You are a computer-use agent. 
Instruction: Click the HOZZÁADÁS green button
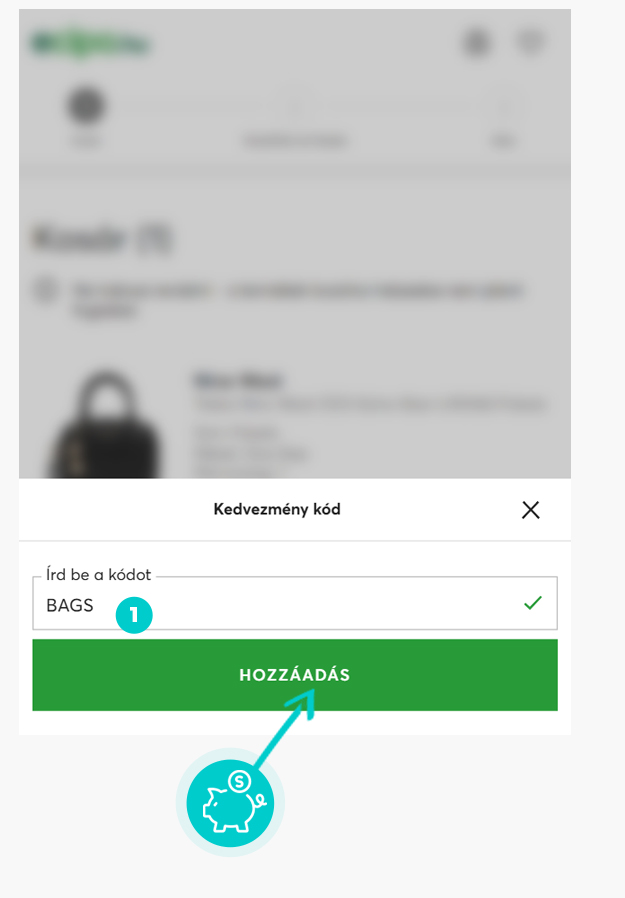(x=294, y=675)
